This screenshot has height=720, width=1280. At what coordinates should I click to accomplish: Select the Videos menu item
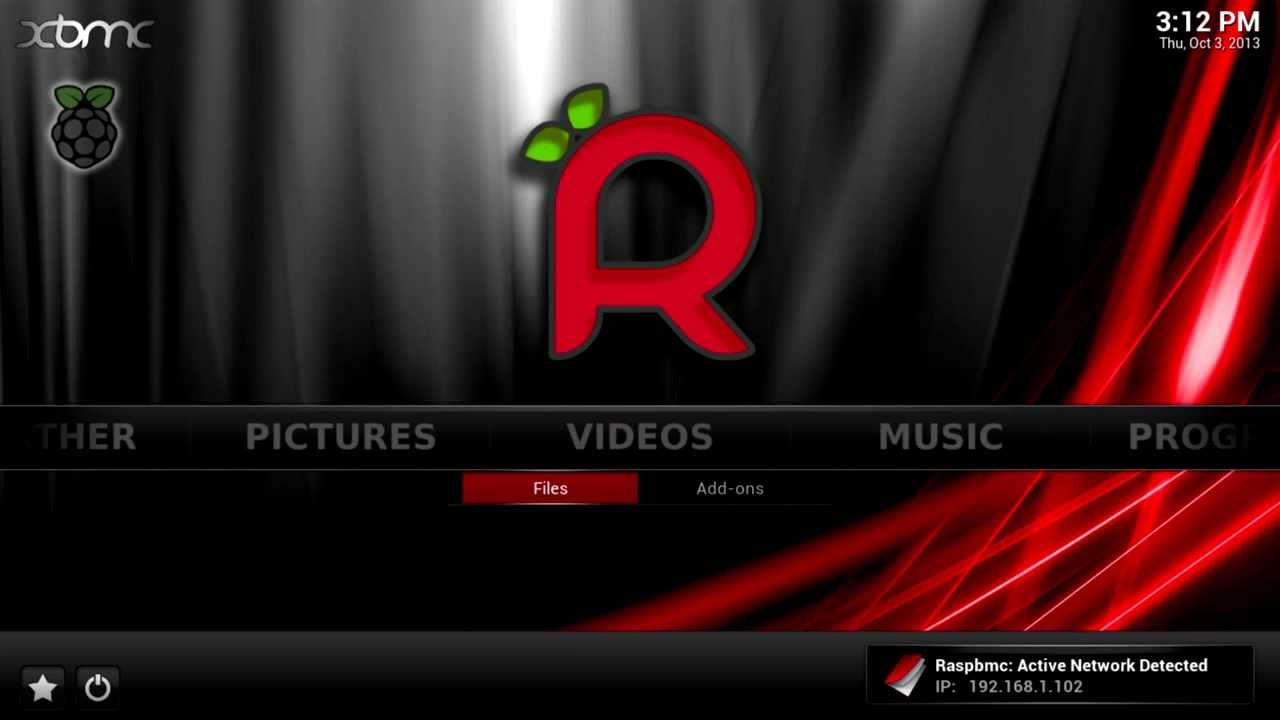pos(640,437)
